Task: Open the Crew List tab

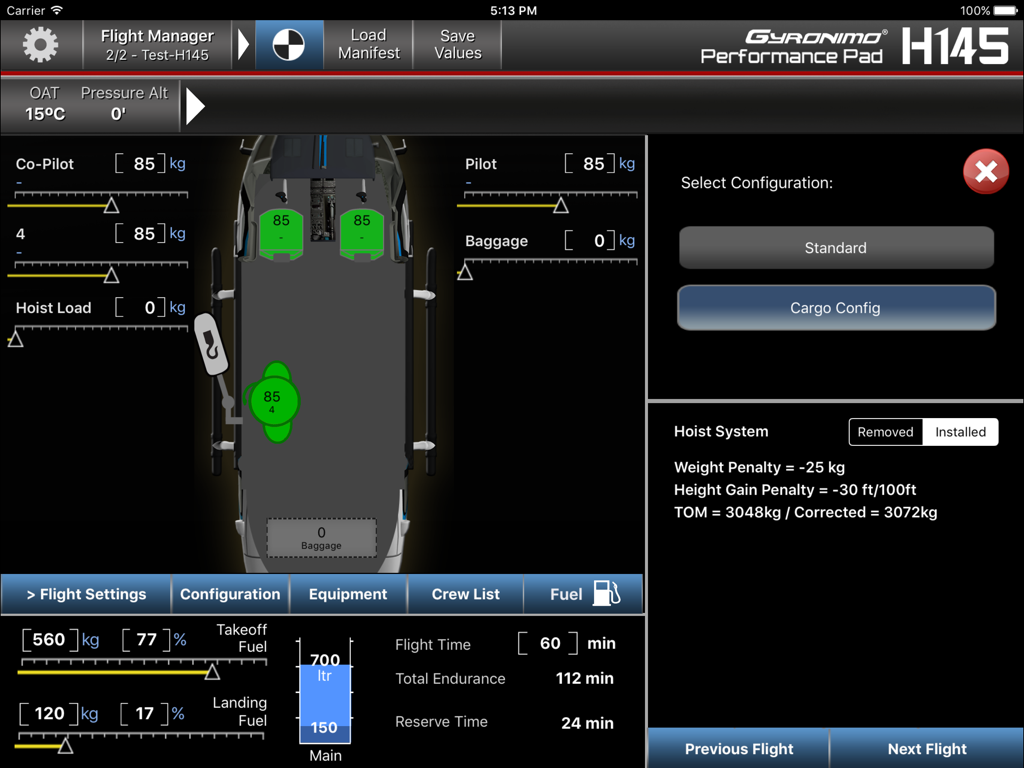Action: point(465,594)
